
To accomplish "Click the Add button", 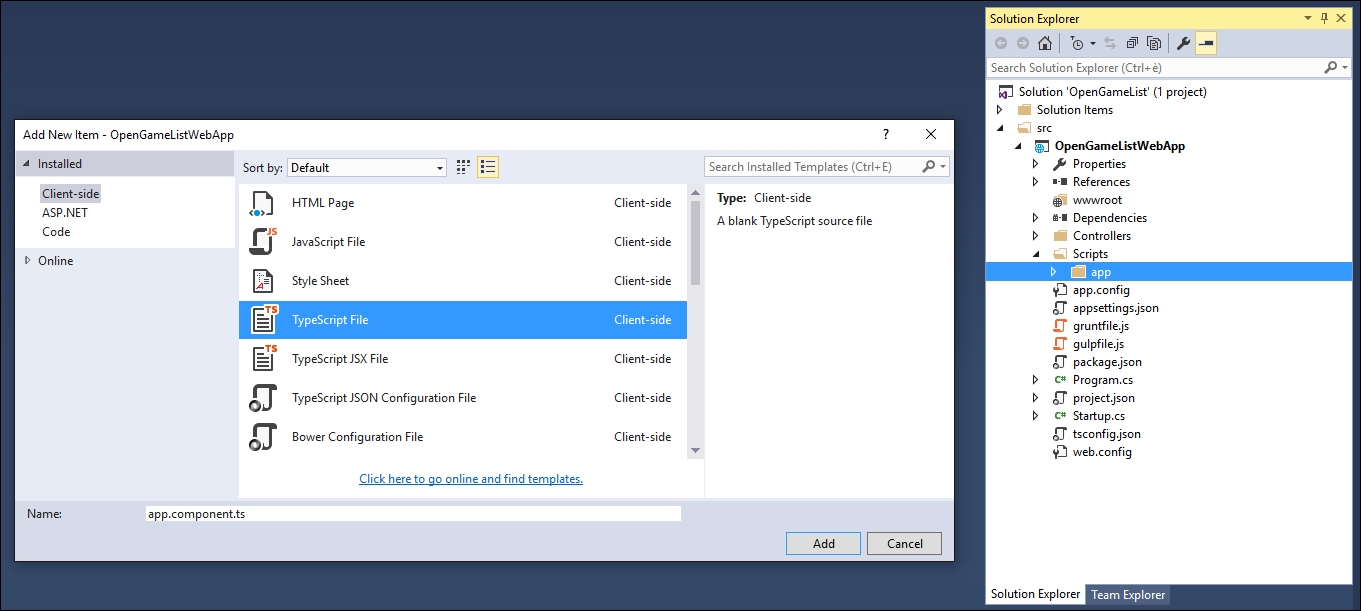I will tap(823, 544).
